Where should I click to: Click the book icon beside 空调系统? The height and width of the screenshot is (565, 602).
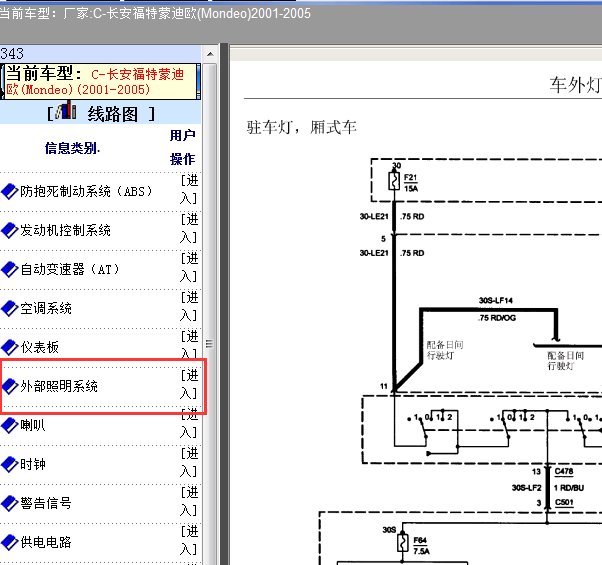(x=10, y=308)
